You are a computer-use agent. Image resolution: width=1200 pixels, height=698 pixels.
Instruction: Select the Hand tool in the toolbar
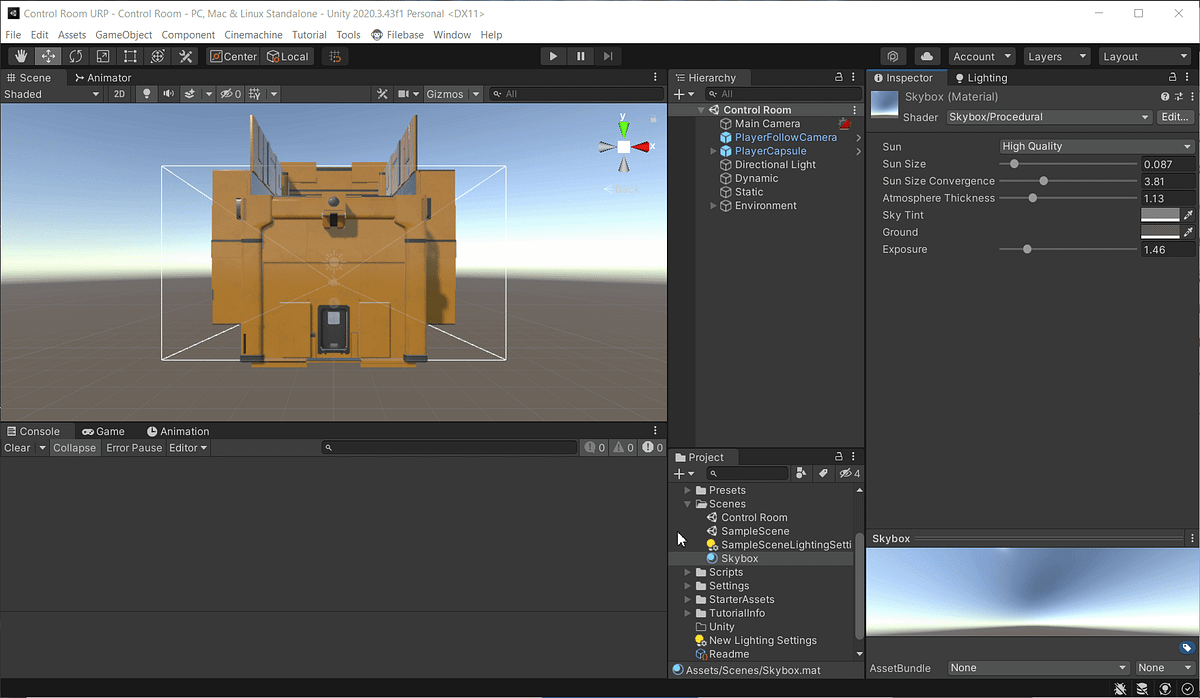point(20,56)
